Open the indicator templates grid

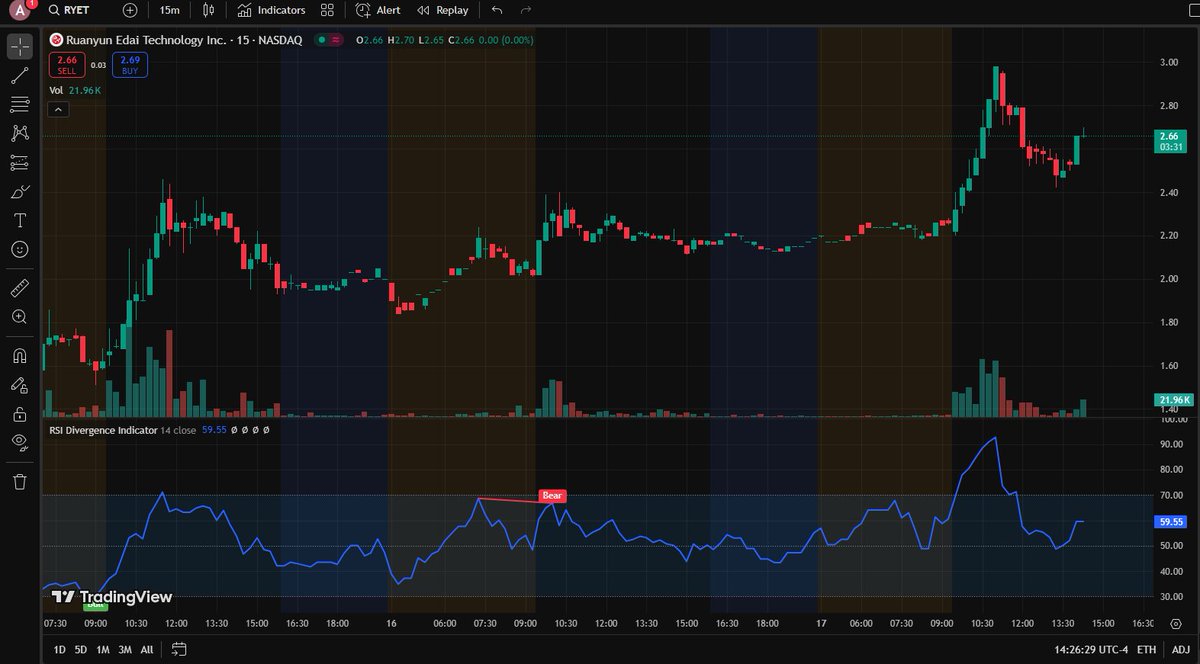click(327, 10)
